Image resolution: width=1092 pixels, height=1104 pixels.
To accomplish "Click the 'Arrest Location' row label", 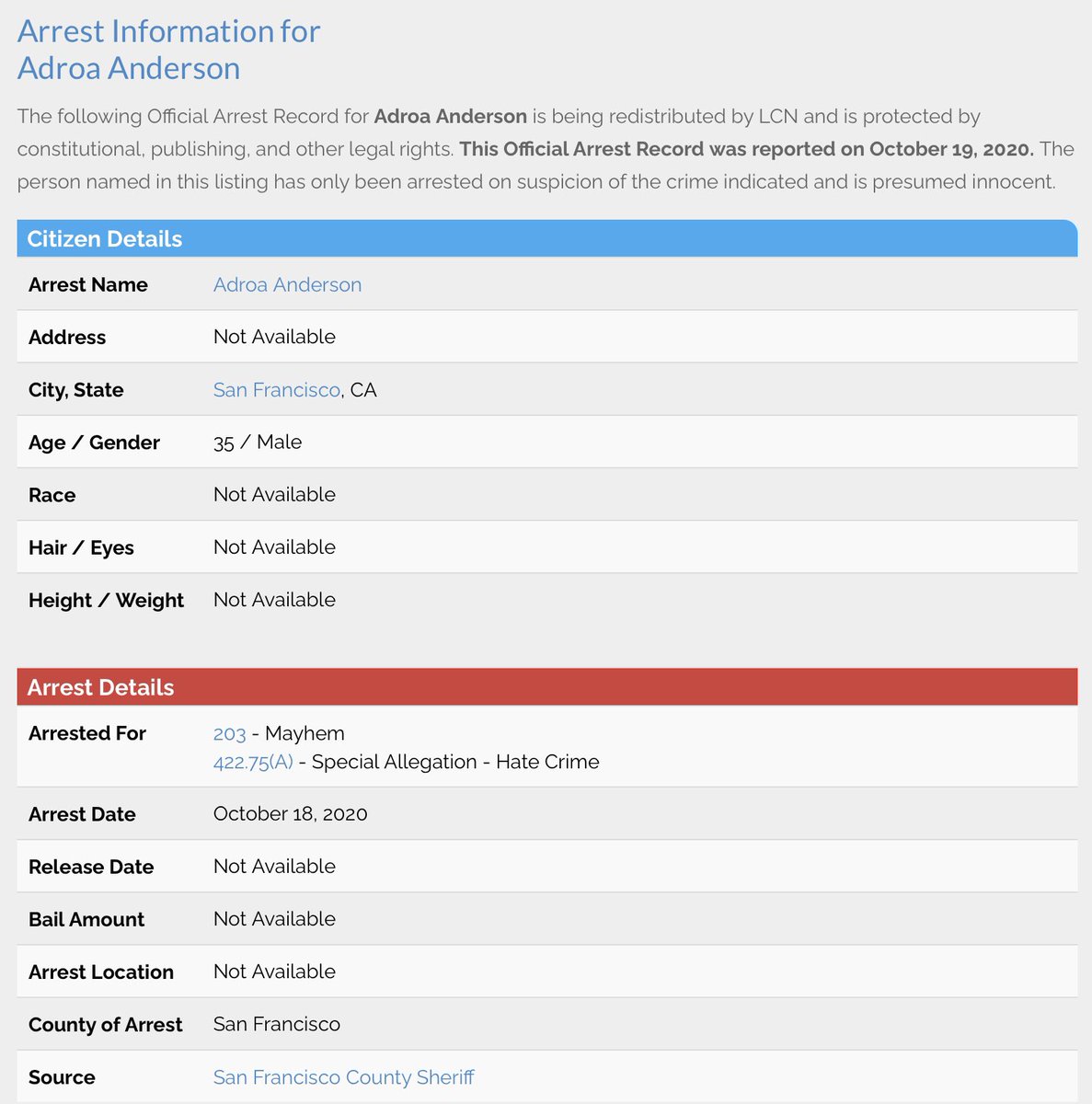I will tap(101, 972).
